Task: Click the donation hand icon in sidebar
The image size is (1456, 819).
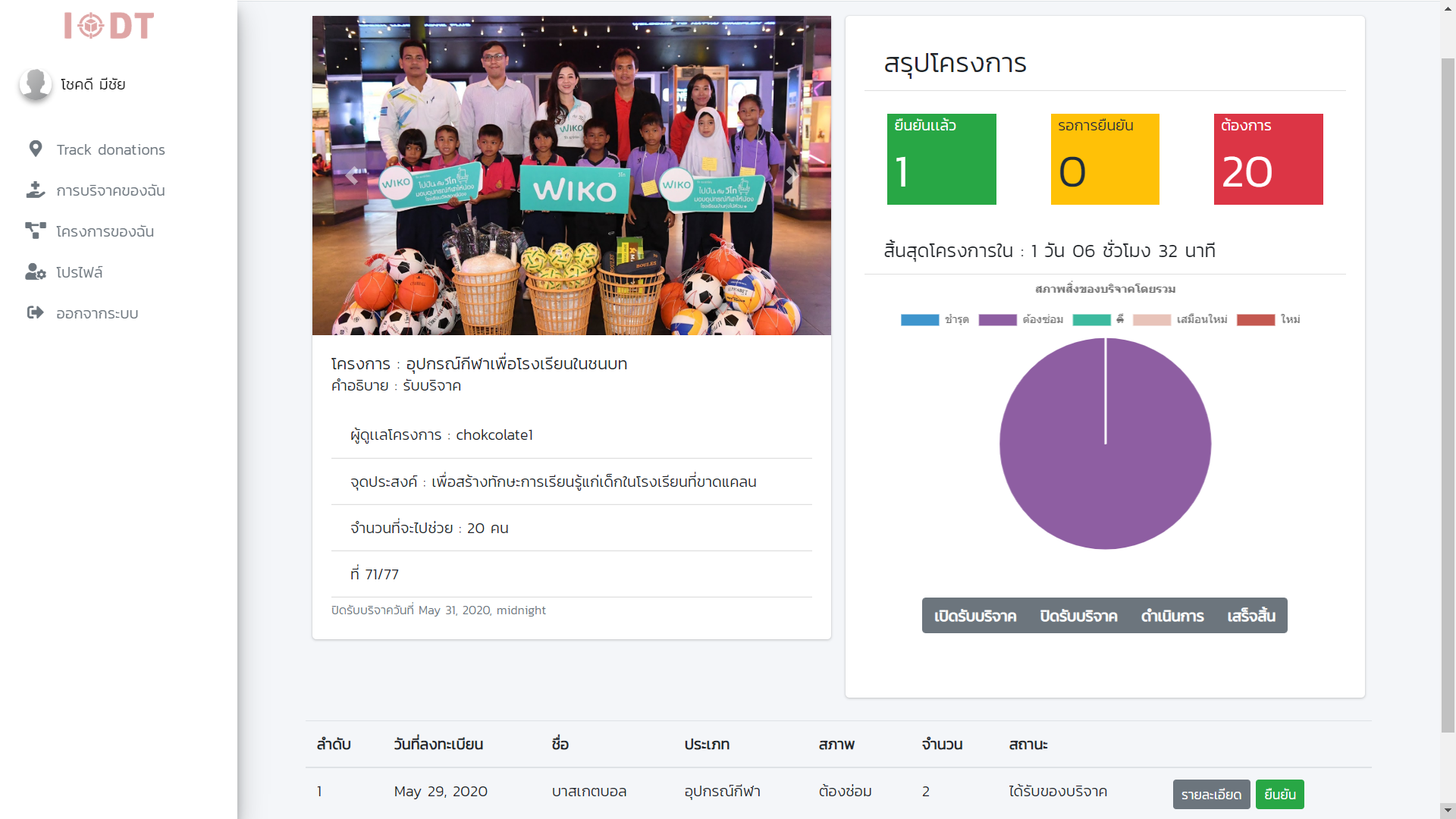Action: coord(35,190)
